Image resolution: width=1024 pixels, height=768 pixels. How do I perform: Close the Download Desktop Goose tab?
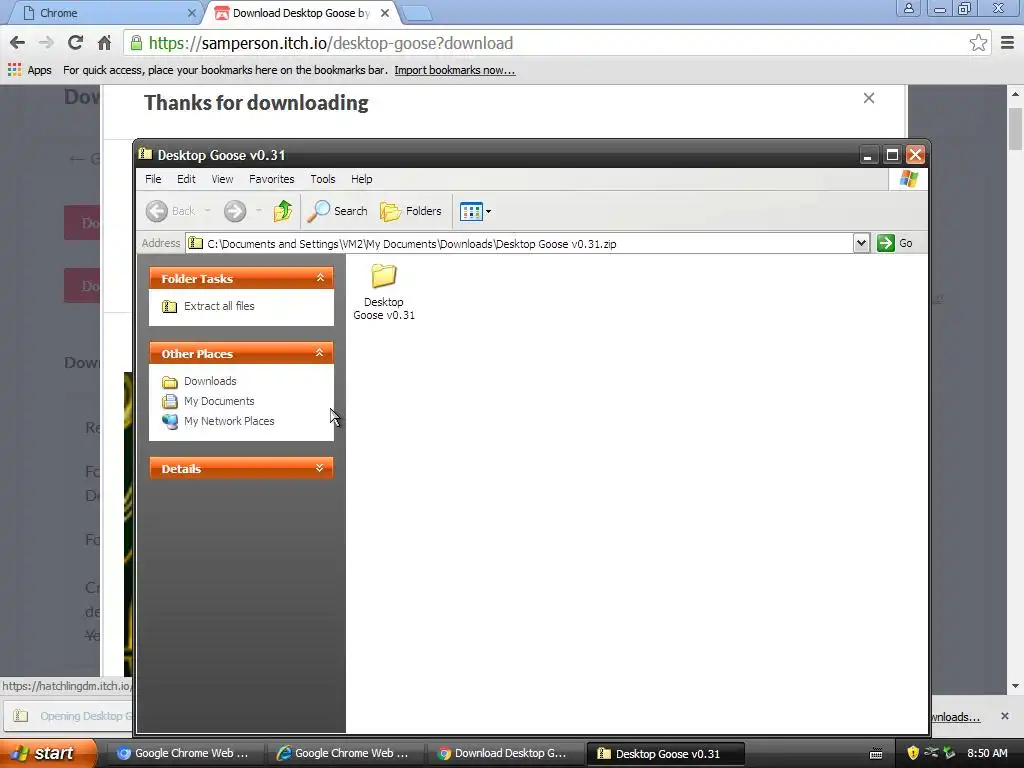(x=385, y=13)
